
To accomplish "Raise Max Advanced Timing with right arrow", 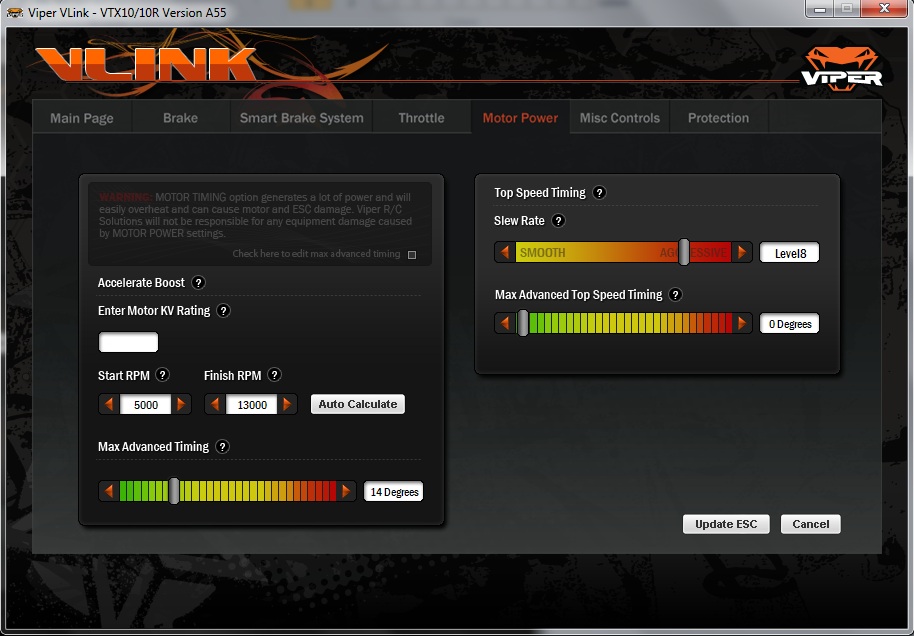I will (x=346, y=491).
